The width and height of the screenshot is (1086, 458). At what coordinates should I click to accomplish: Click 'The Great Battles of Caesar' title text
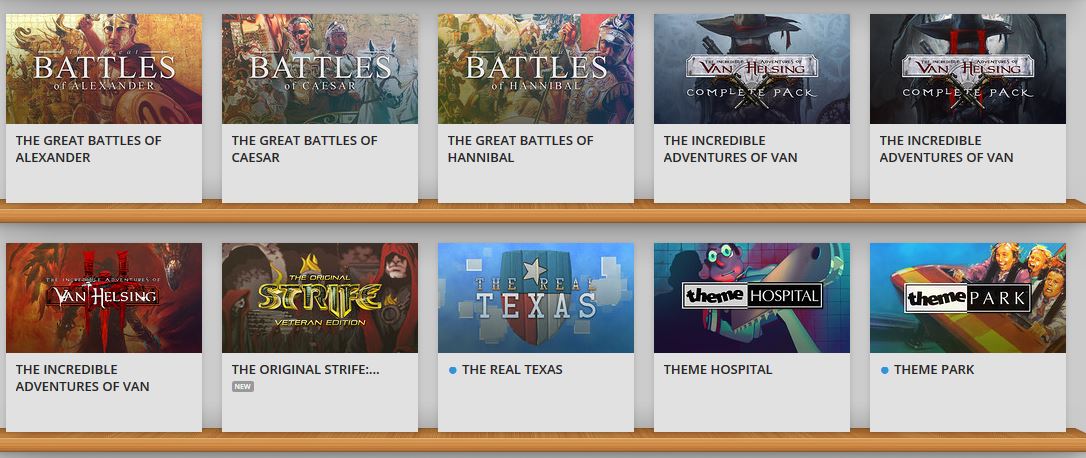point(305,149)
